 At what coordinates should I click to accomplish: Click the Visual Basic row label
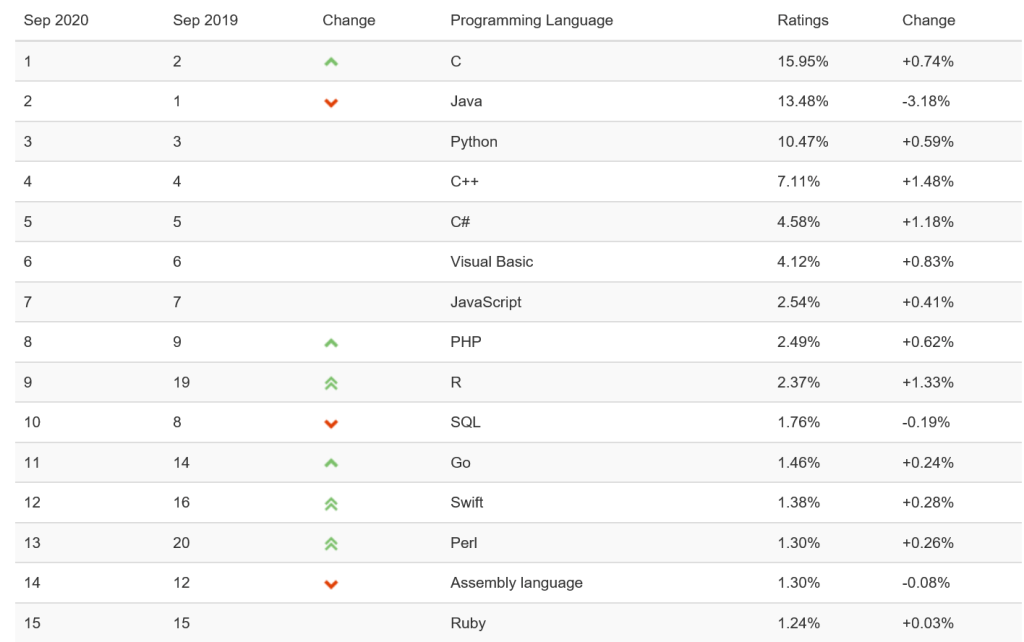(x=491, y=262)
